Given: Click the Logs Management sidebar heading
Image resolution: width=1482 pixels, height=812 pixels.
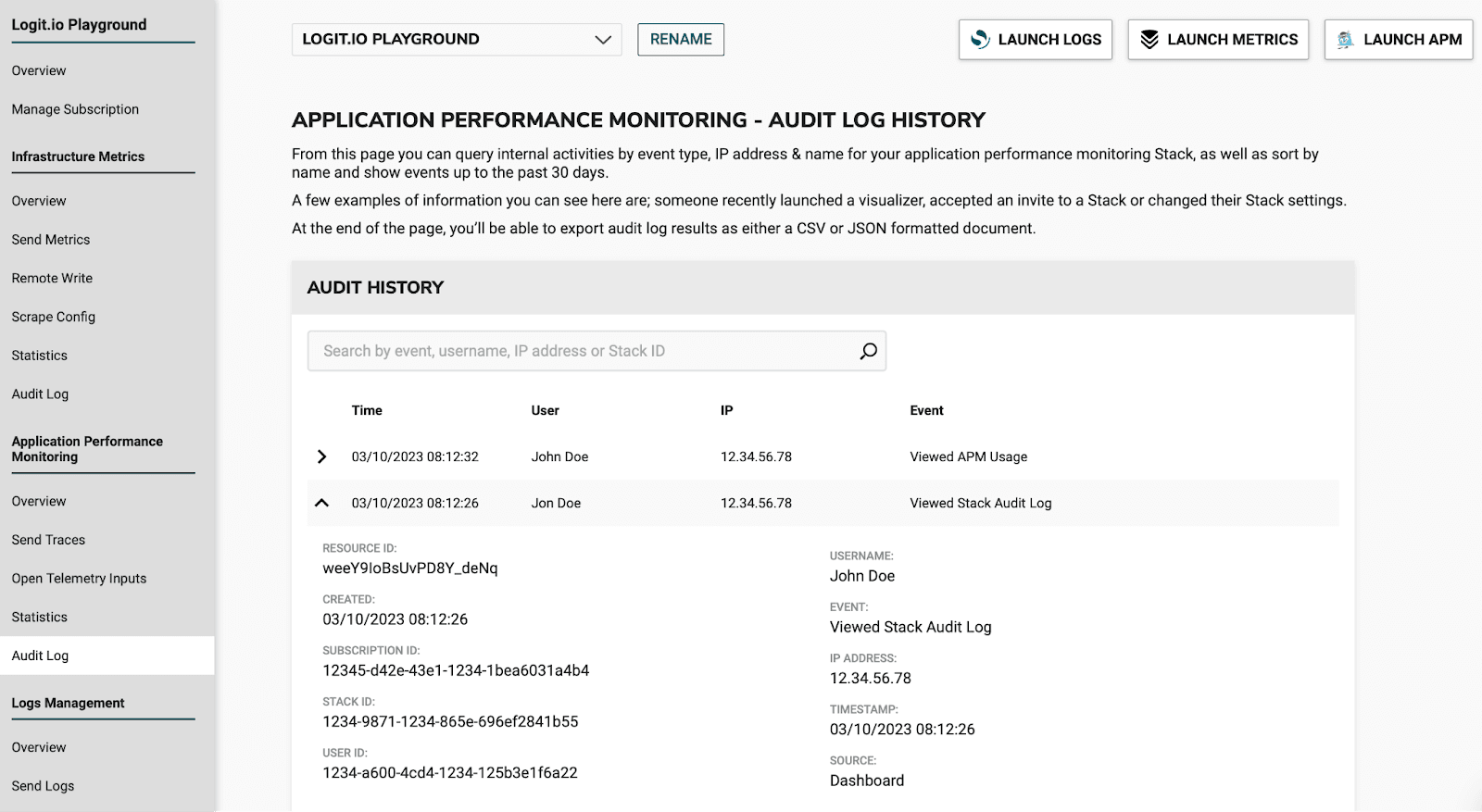Looking at the screenshot, I should click(68, 703).
